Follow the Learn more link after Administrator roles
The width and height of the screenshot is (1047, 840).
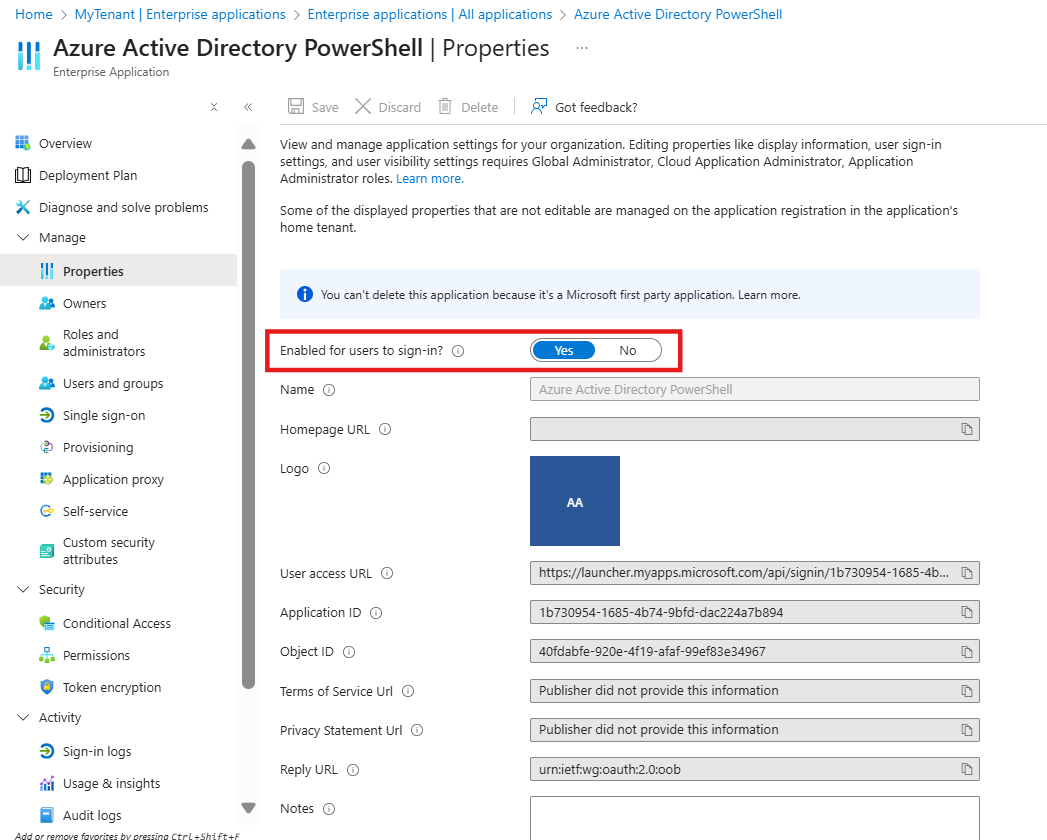click(430, 179)
